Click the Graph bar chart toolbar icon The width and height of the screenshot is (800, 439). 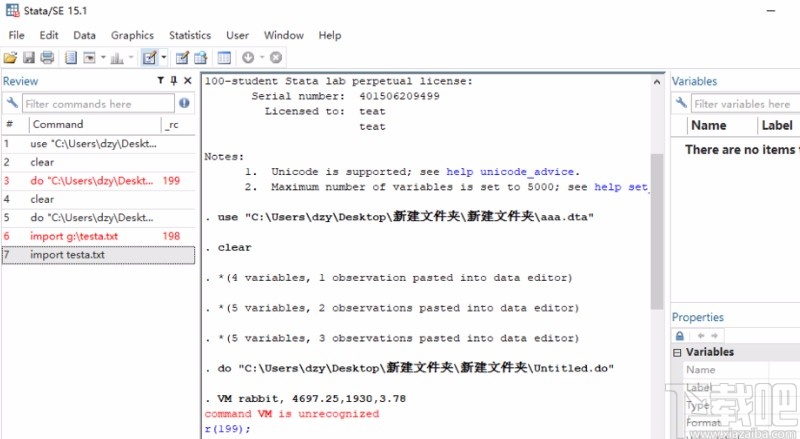[x=117, y=58]
